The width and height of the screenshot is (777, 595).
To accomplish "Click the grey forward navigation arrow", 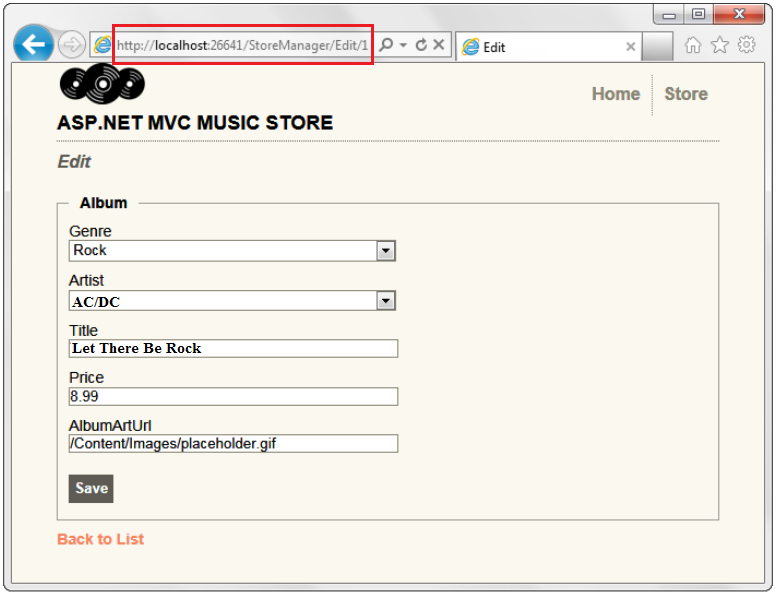I will (72, 45).
